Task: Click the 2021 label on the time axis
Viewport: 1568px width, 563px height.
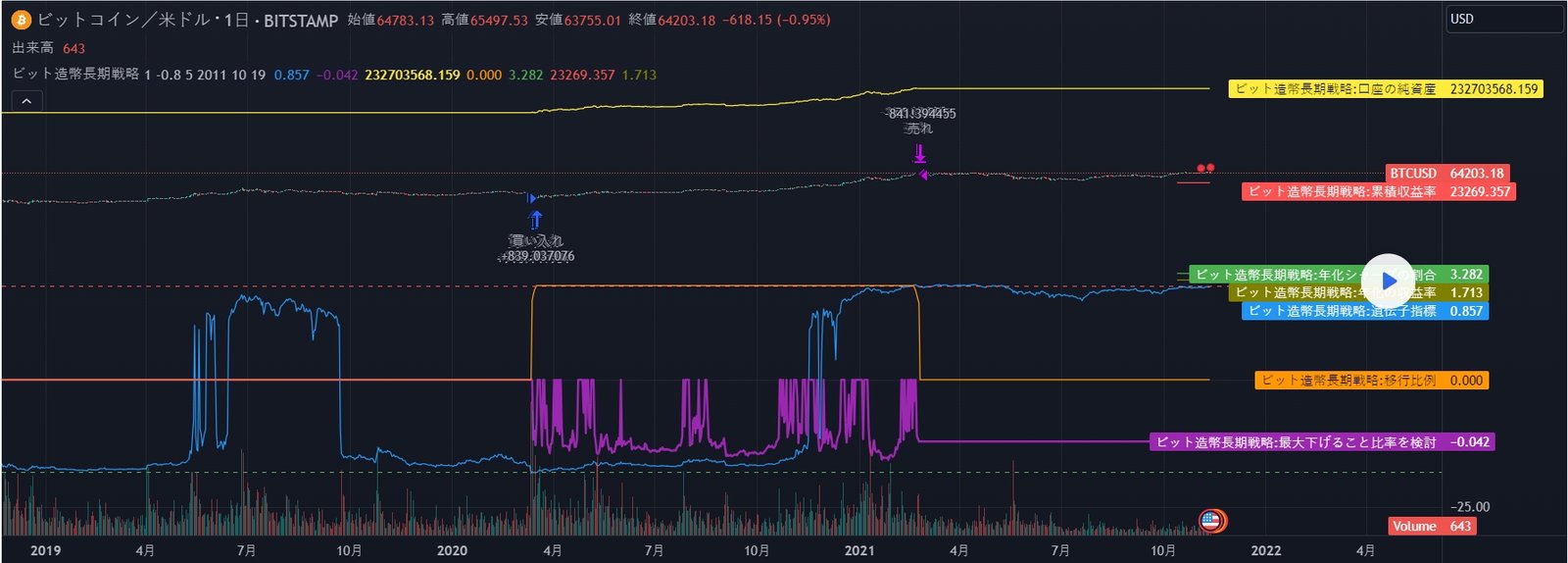Action: coord(858,550)
